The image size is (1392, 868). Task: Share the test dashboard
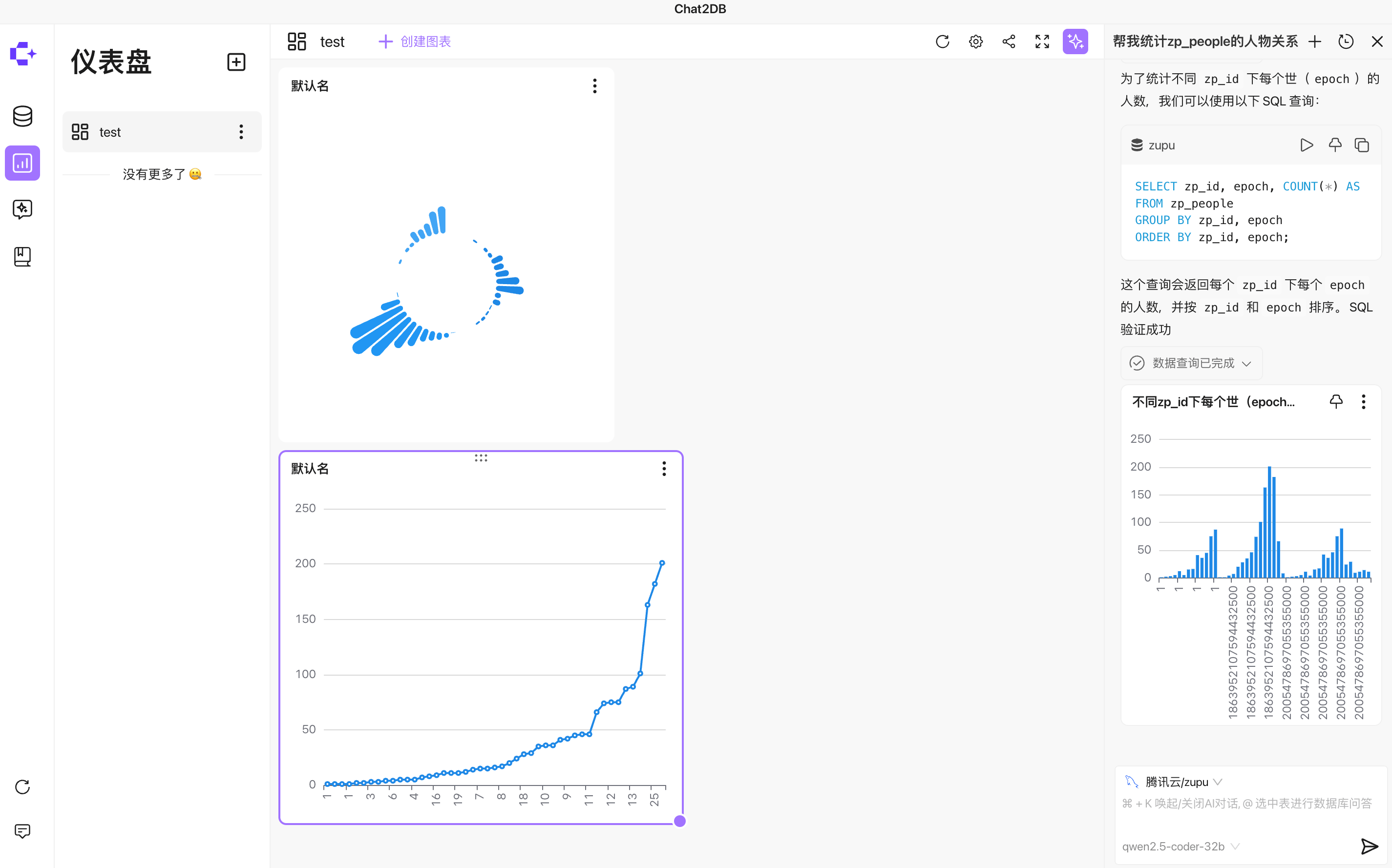tap(1009, 41)
